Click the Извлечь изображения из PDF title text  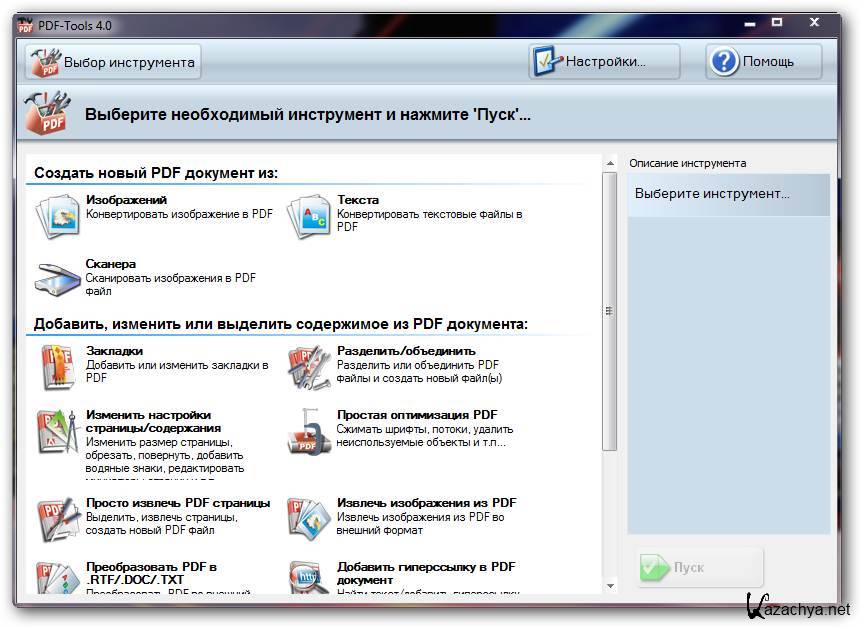coord(426,503)
